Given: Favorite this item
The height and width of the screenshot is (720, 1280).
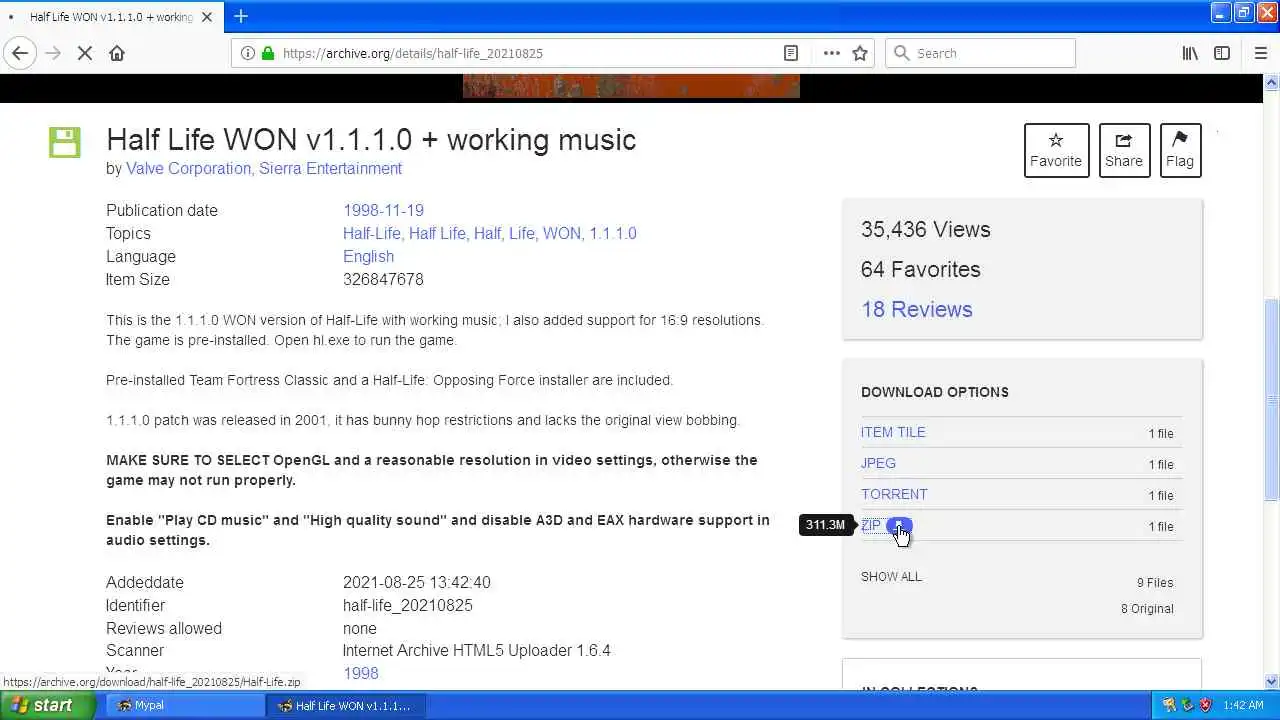Looking at the screenshot, I should [x=1056, y=150].
